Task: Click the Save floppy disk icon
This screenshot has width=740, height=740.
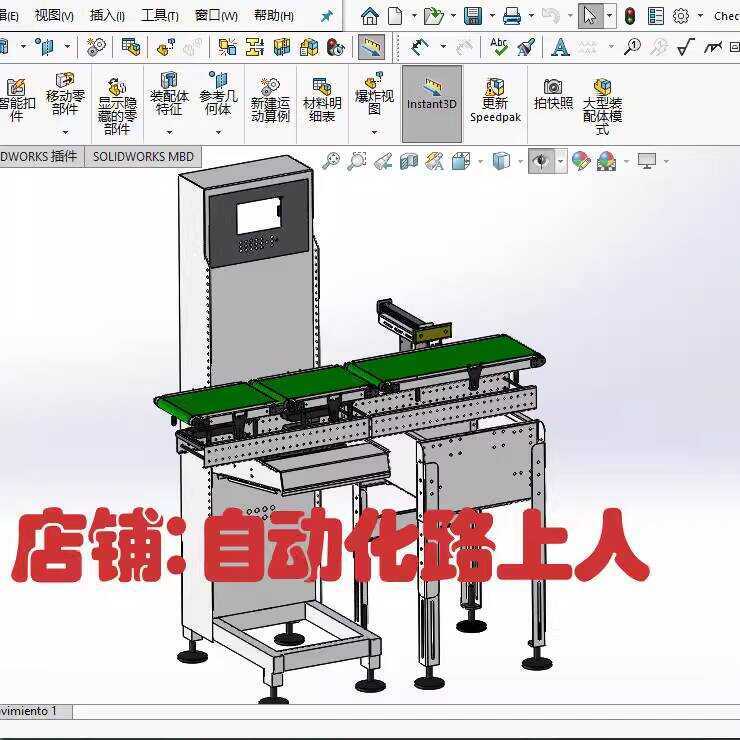Action: click(x=472, y=16)
